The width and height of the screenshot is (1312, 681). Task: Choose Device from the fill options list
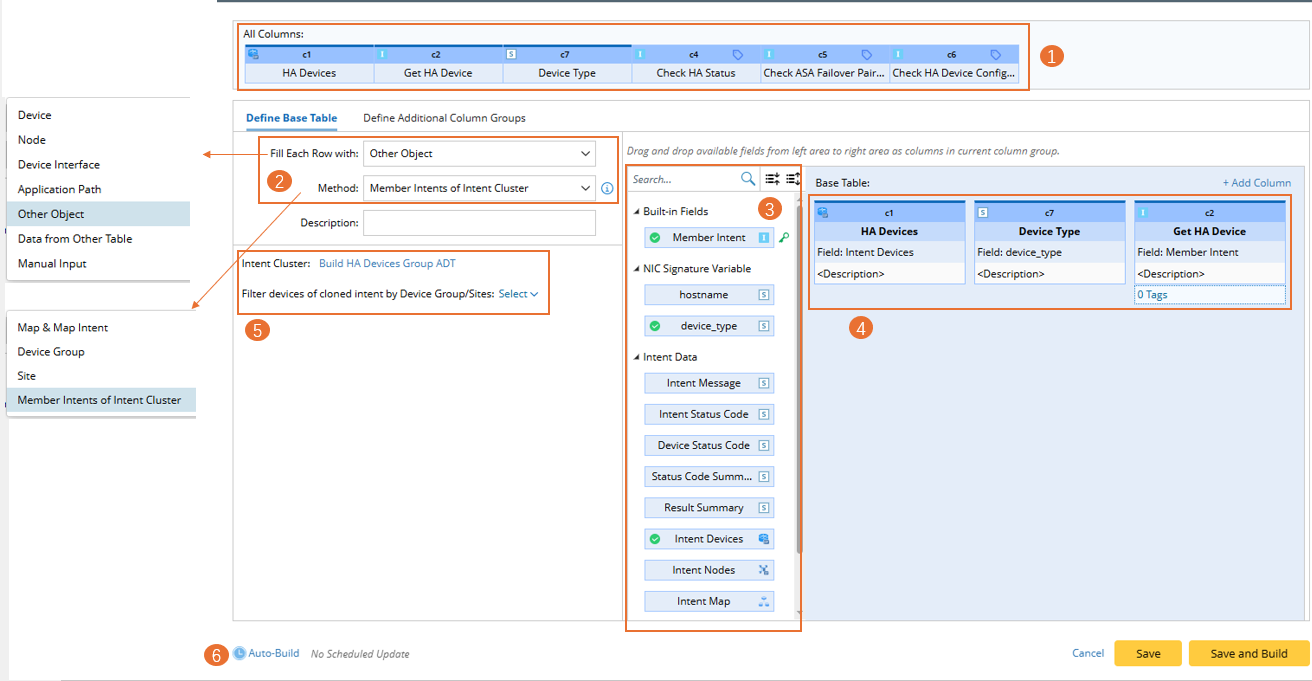98,115
